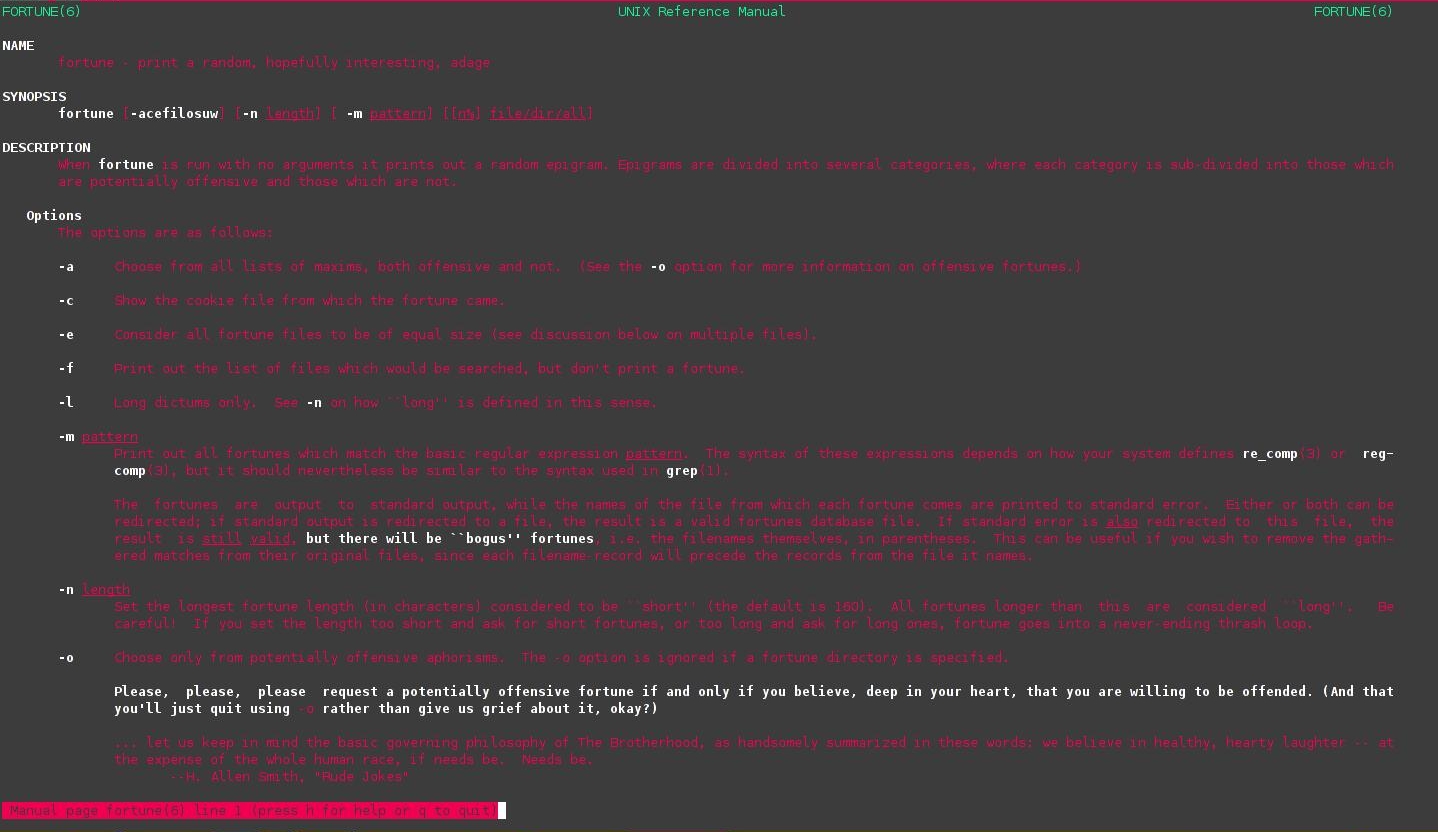1438x832 pixels.
Task: Click the -a option flag label
Action: pyautogui.click(x=66, y=267)
